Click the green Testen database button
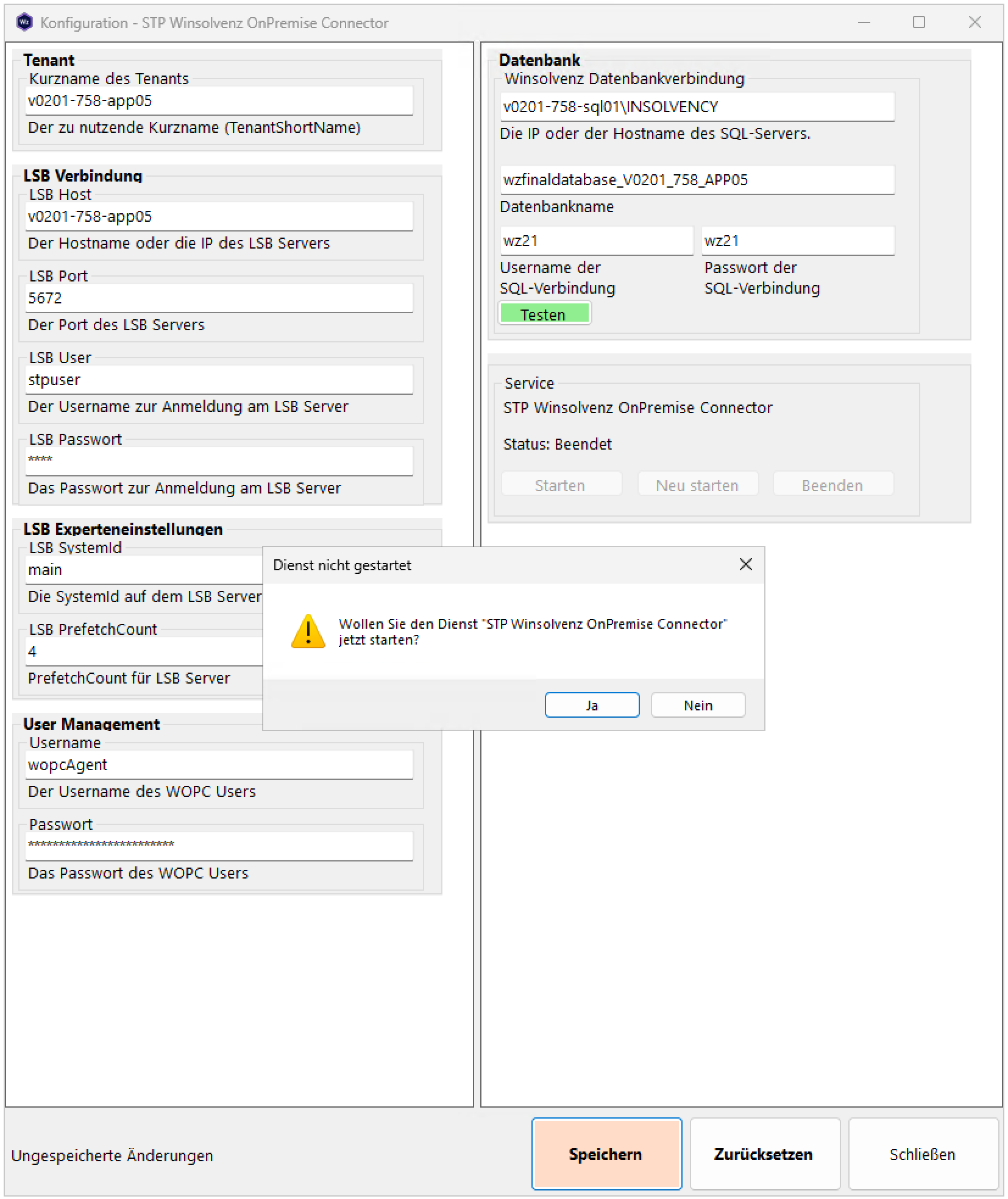This screenshot has height=1199, width=1008. [544, 314]
